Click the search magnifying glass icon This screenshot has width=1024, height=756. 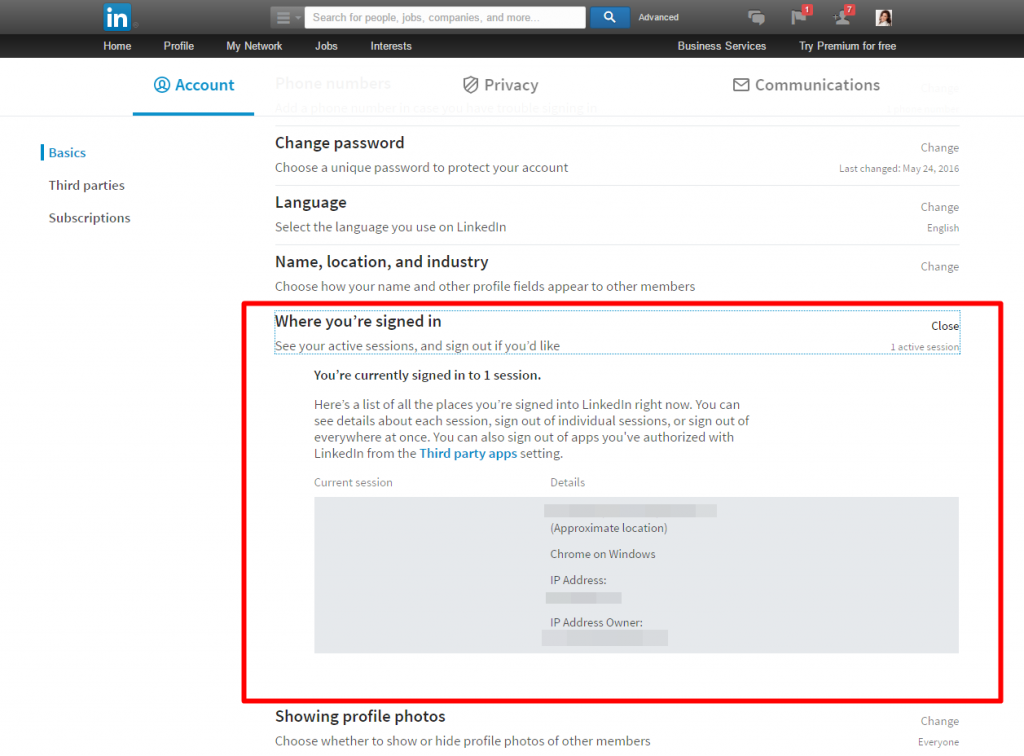609,17
